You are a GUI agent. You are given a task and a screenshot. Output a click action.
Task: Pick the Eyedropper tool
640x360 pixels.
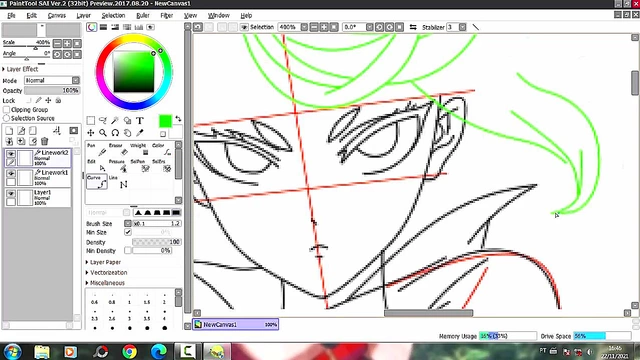(140, 133)
